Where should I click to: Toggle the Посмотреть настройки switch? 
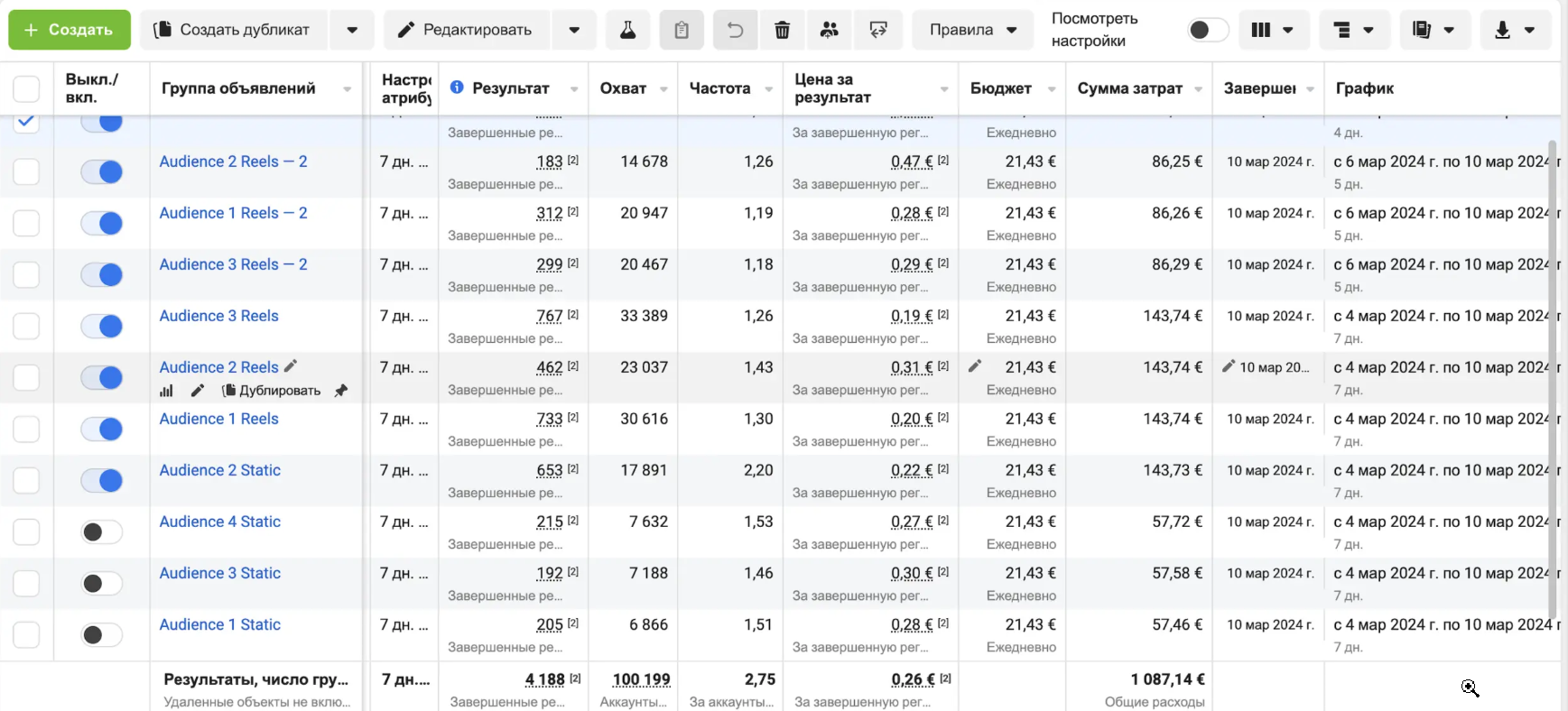(1208, 30)
